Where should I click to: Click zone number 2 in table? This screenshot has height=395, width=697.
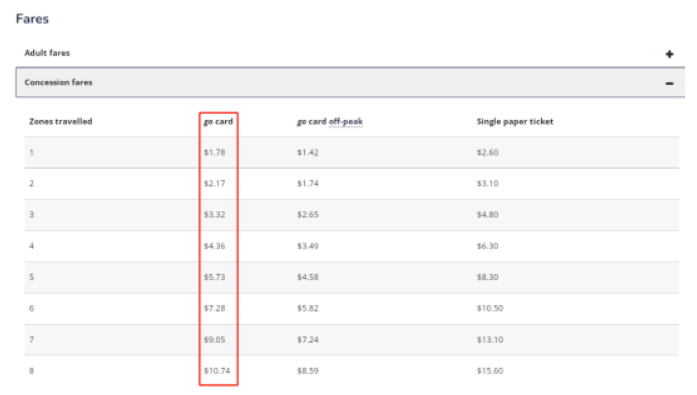(x=32, y=184)
